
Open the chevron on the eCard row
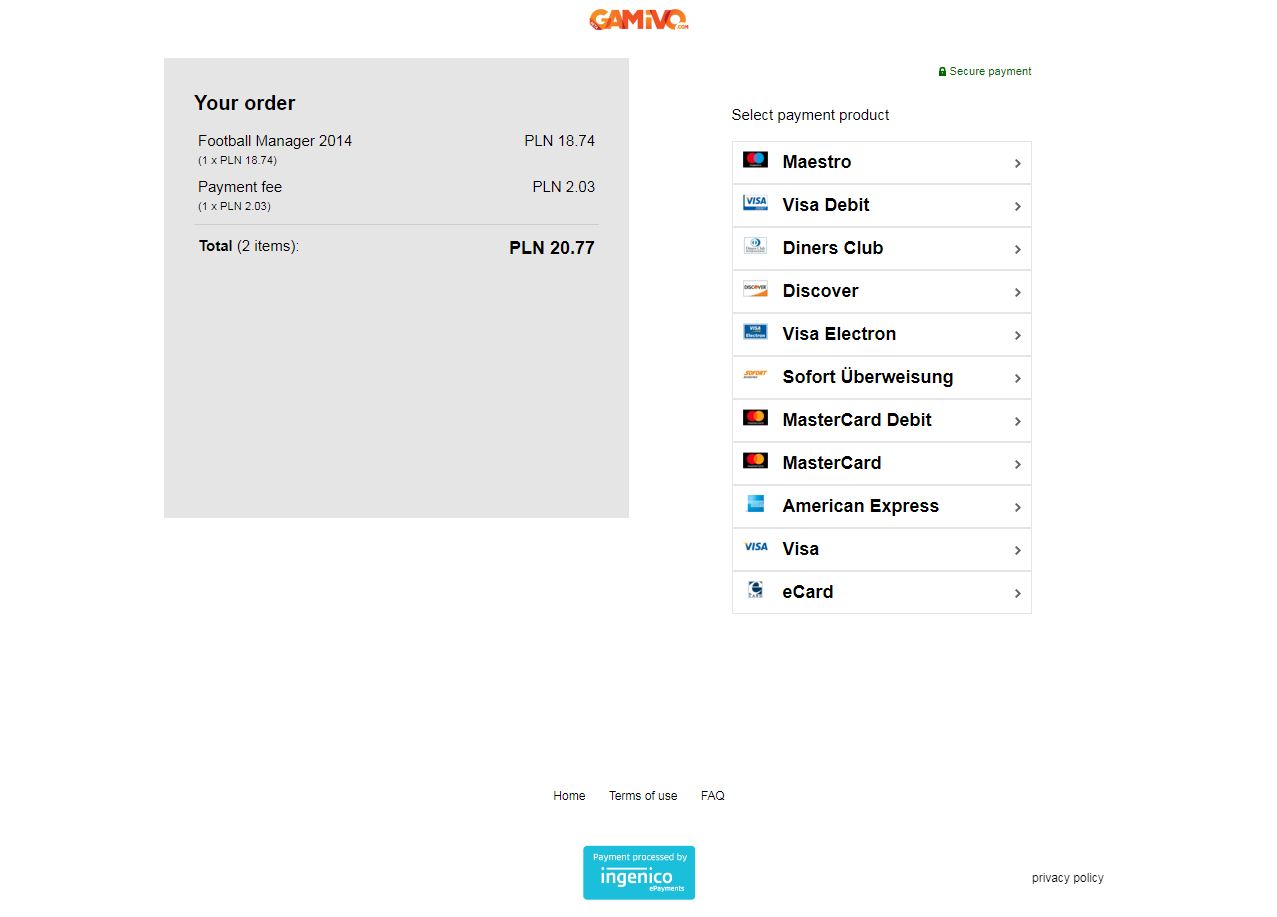tap(1017, 593)
